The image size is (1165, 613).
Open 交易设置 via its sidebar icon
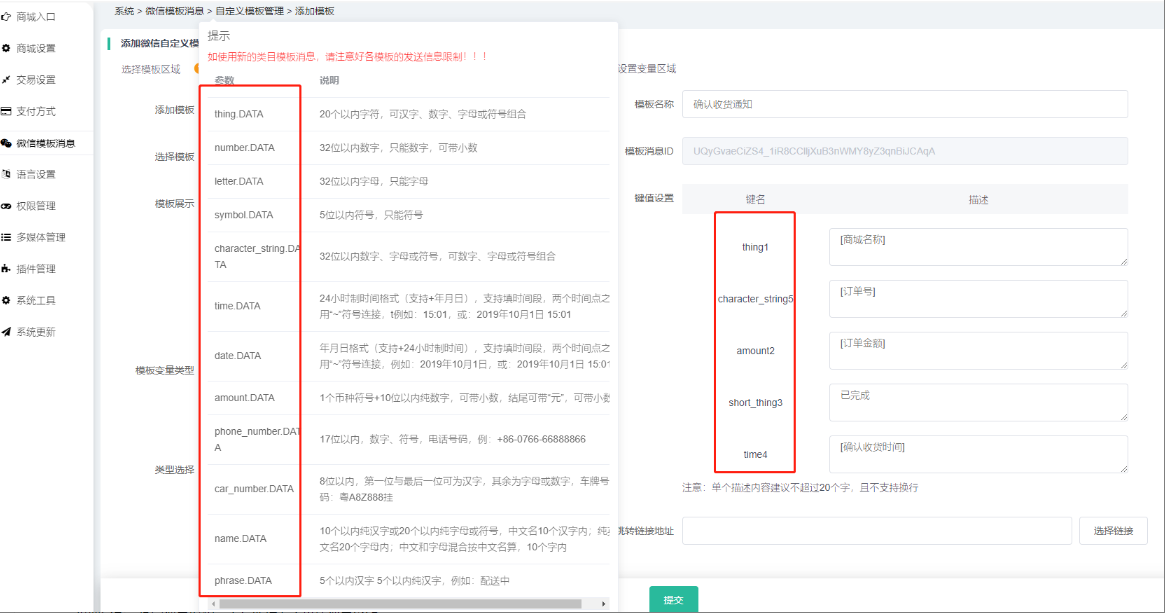6,80
